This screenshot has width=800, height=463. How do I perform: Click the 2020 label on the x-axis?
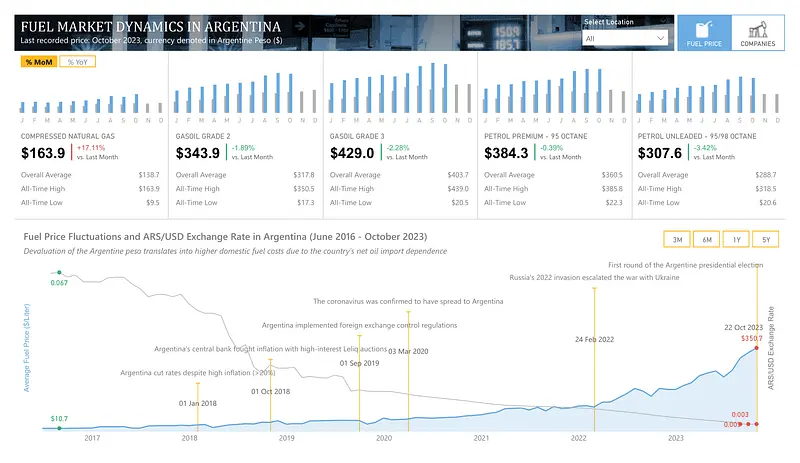(384, 438)
